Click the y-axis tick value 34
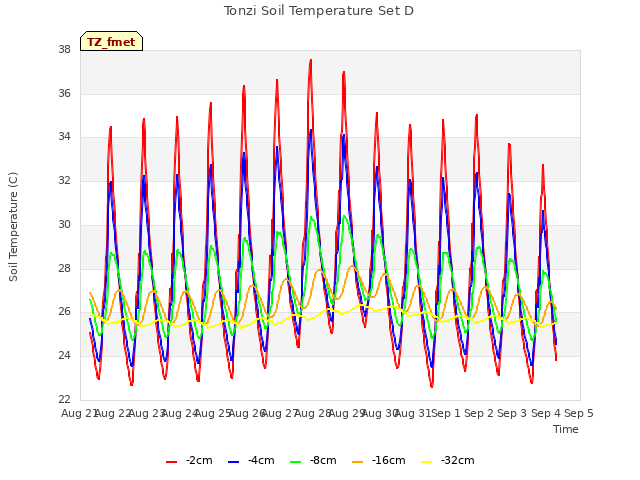 [x=64, y=136]
